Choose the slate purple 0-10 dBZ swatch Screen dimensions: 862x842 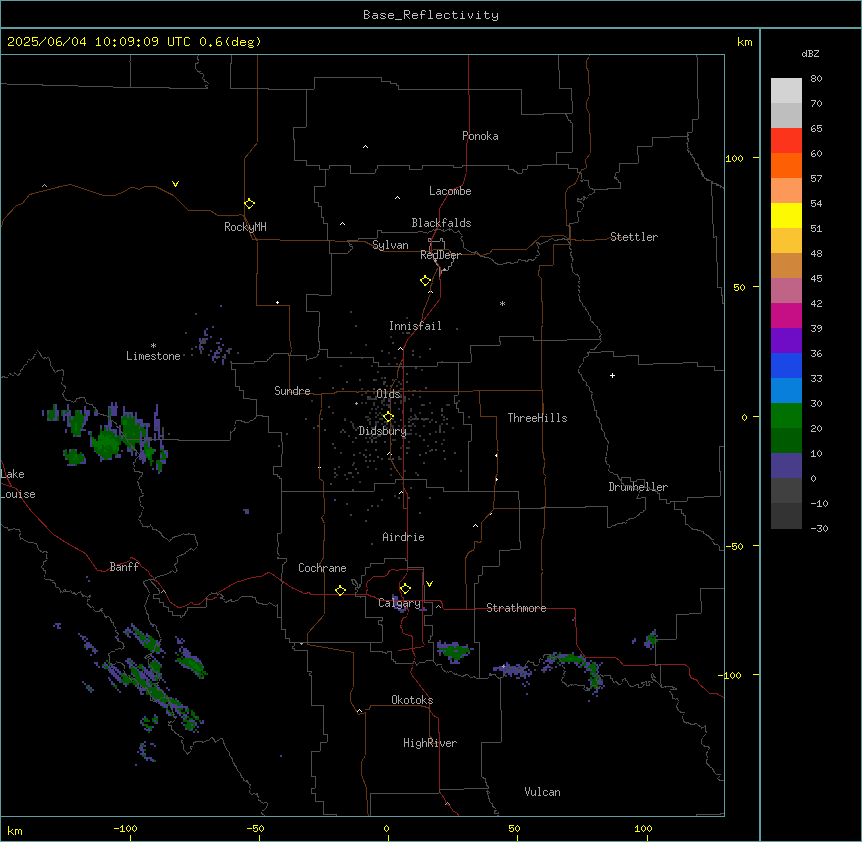coord(786,466)
